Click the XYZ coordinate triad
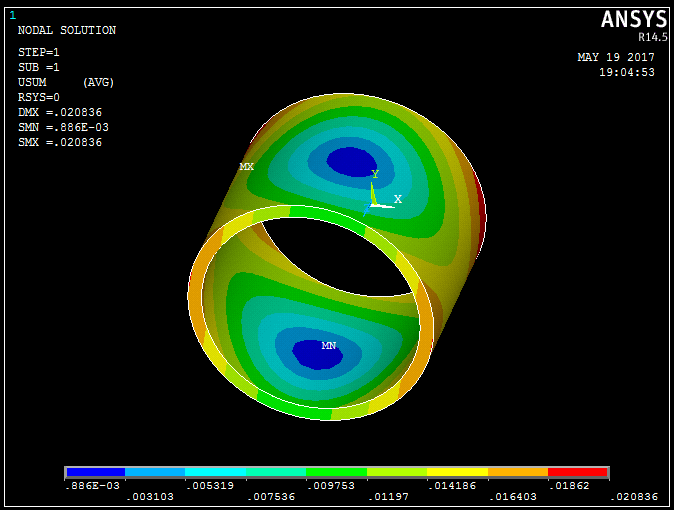Viewport: 674px width, 510px height. click(381, 193)
